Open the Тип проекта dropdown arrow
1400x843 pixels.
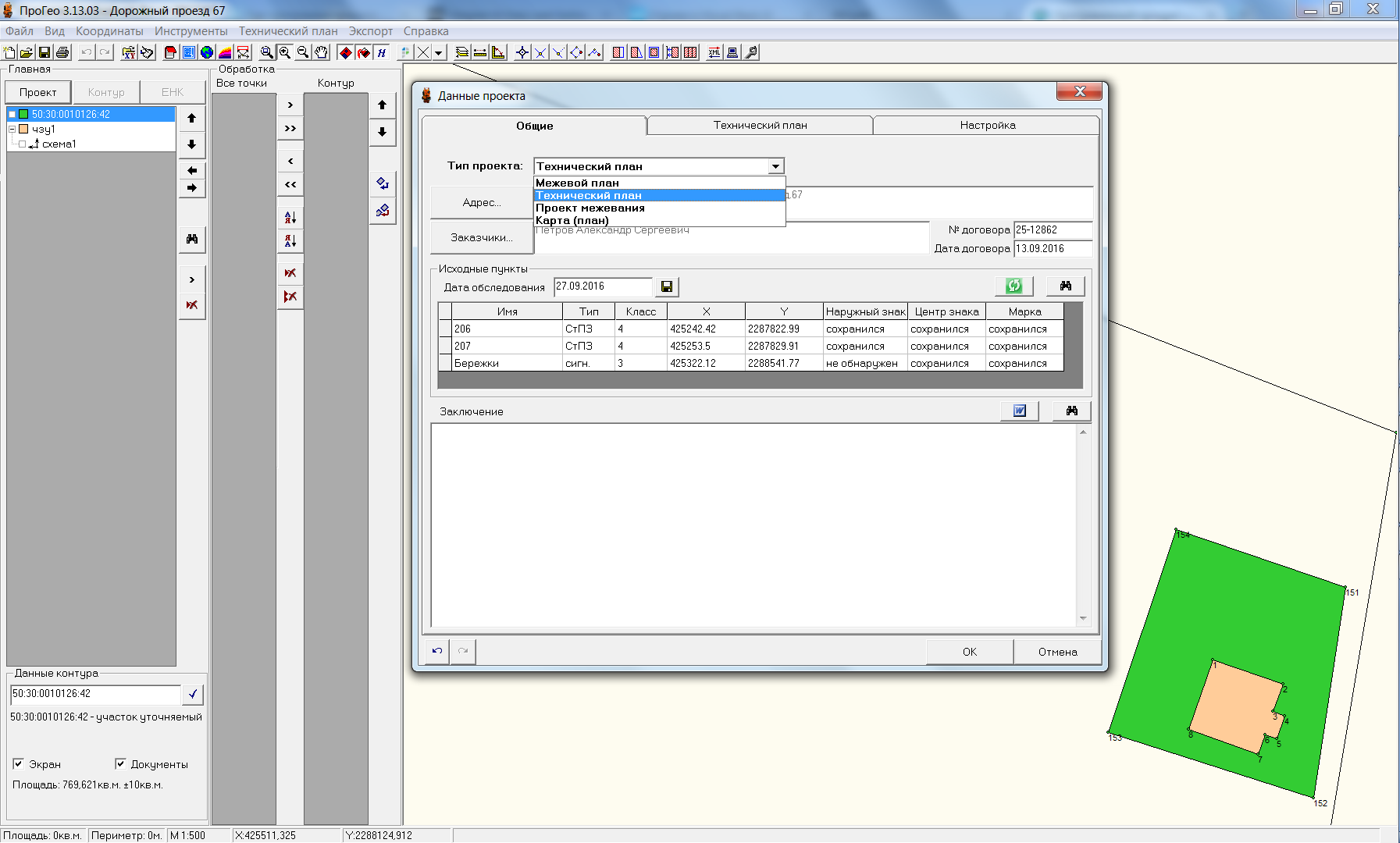point(775,166)
